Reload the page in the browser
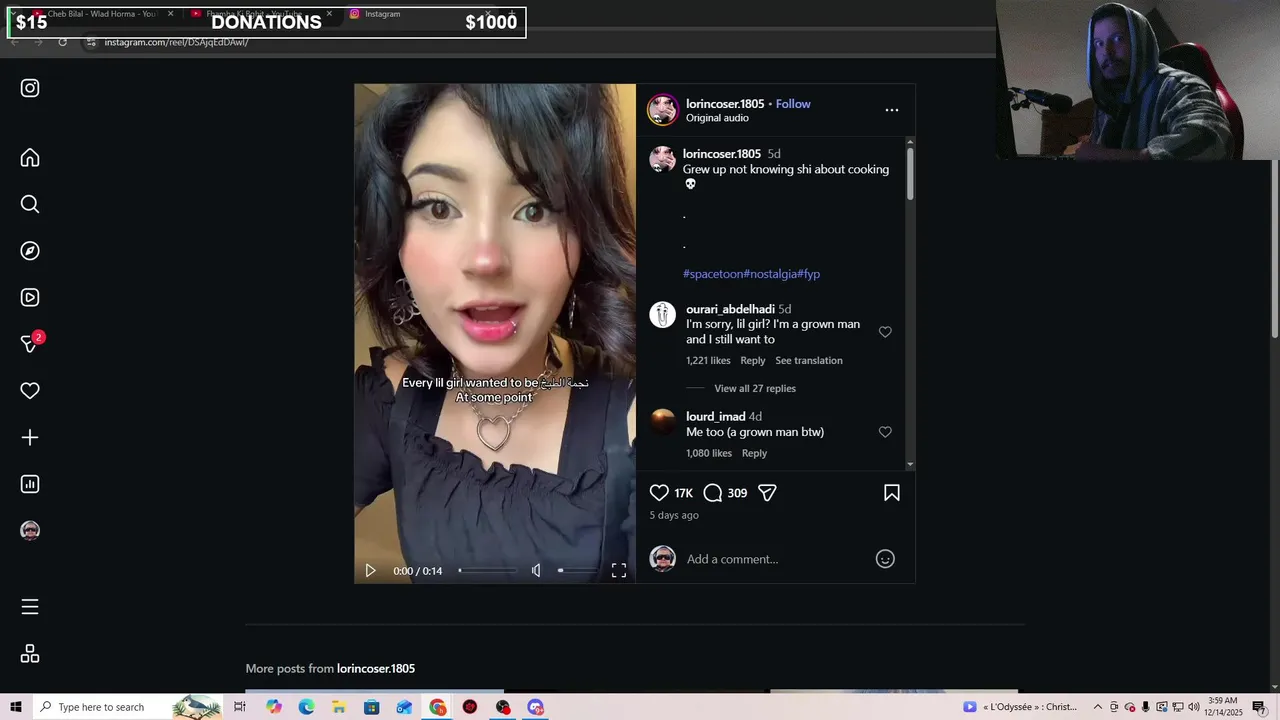 click(x=62, y=42)
